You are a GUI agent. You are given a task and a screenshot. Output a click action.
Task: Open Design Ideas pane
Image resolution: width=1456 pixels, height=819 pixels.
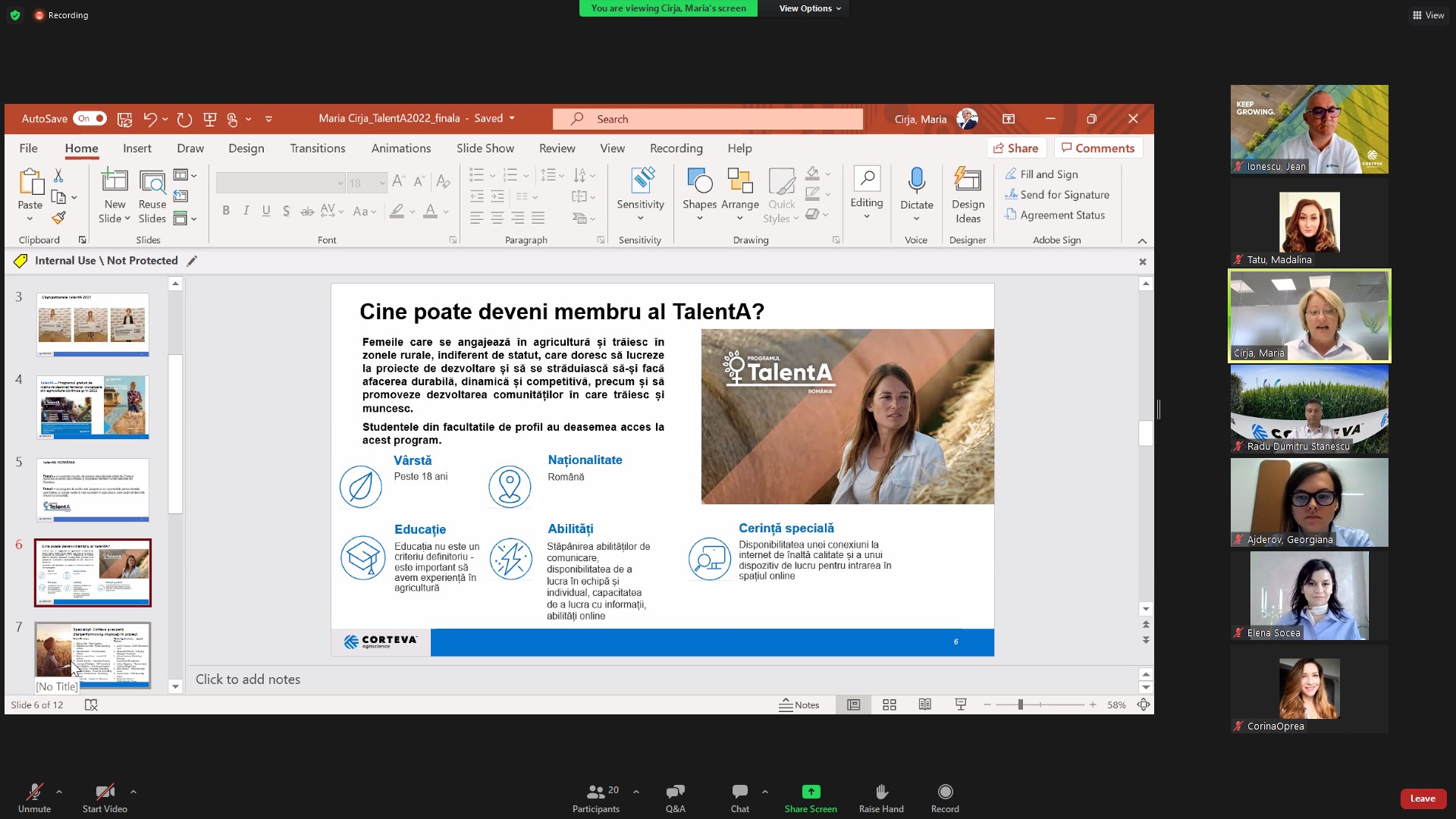(x=968, y=195)
